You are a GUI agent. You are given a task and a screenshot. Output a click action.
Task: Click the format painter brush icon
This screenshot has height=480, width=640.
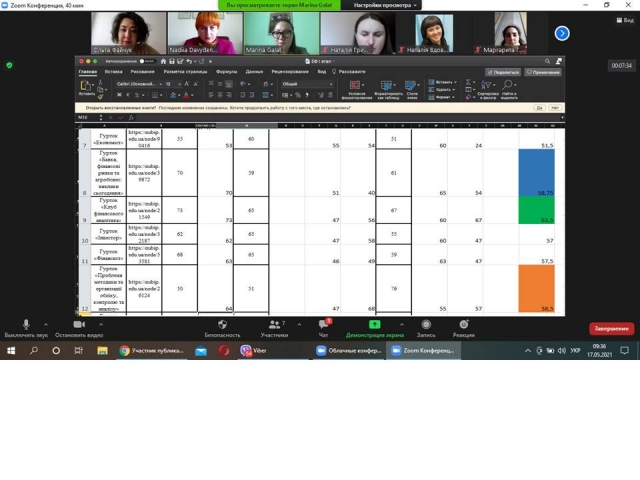click(100, 97)
